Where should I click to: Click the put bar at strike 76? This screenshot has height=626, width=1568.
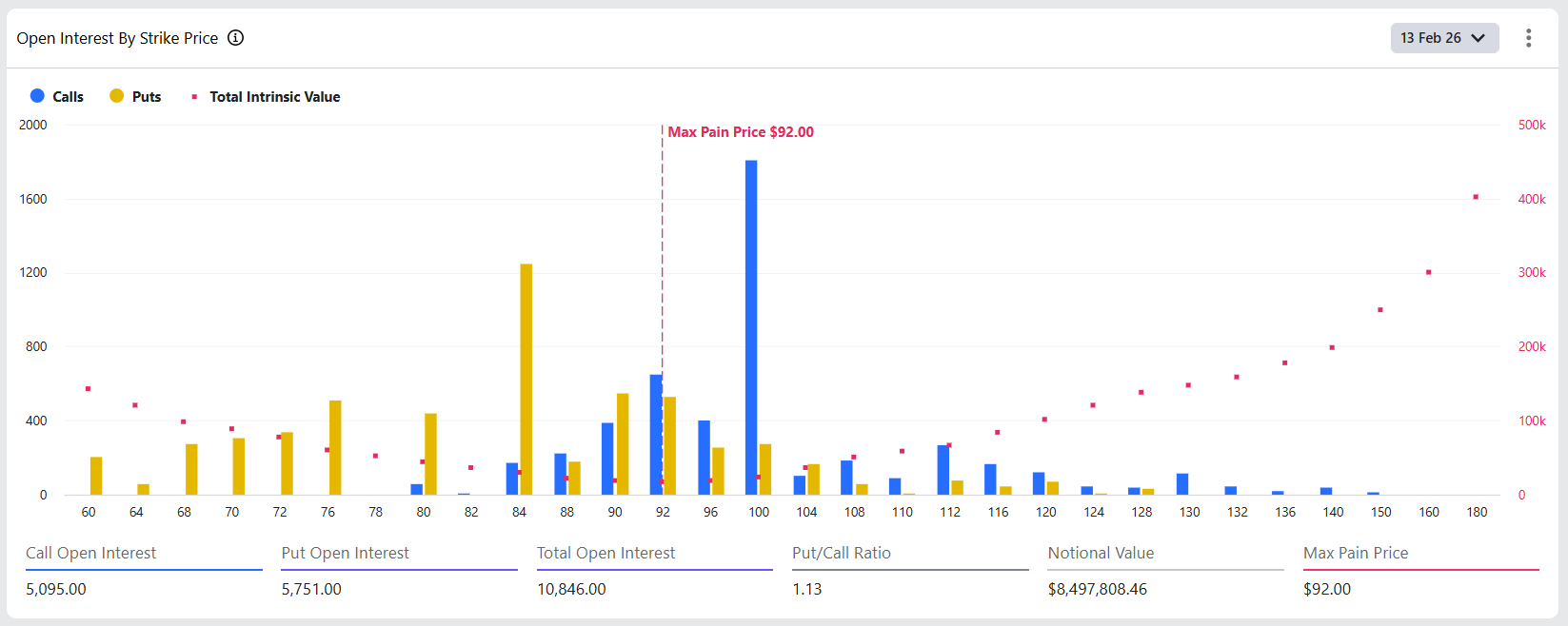(x=335, y=447)
